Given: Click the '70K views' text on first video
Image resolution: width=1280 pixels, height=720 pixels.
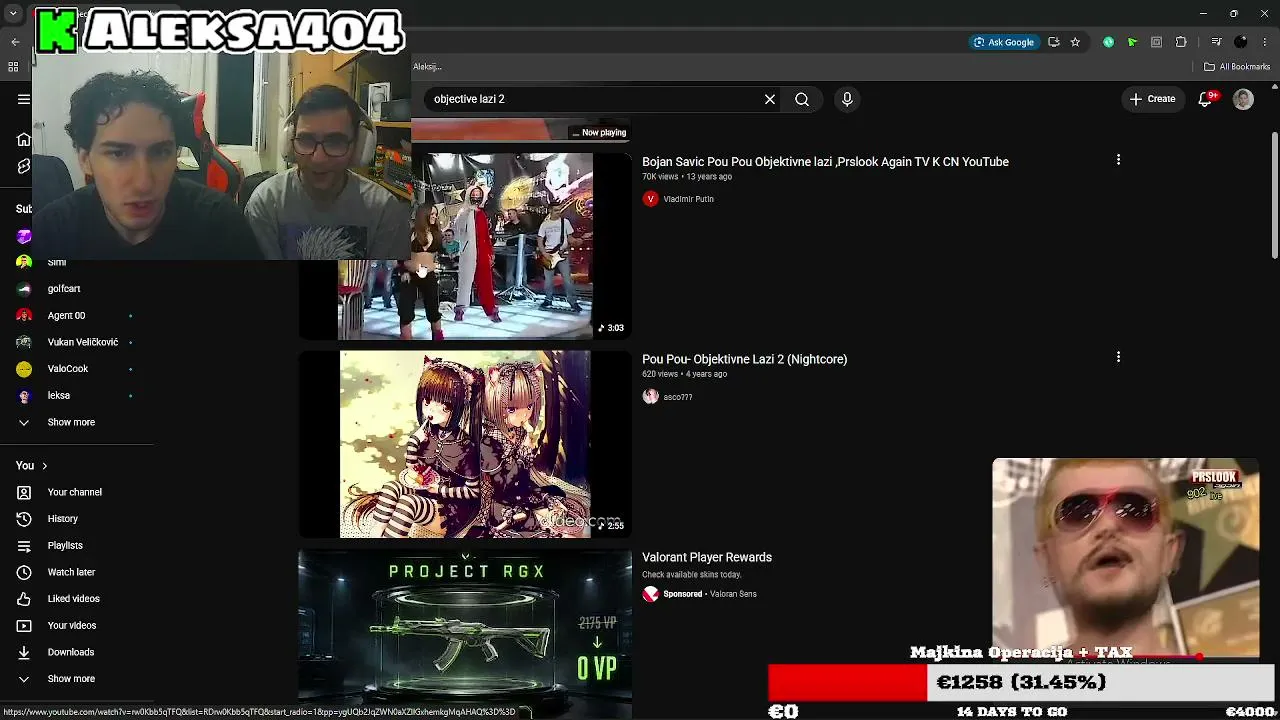Looking at the screenshot, I should [x=660, y=177].
